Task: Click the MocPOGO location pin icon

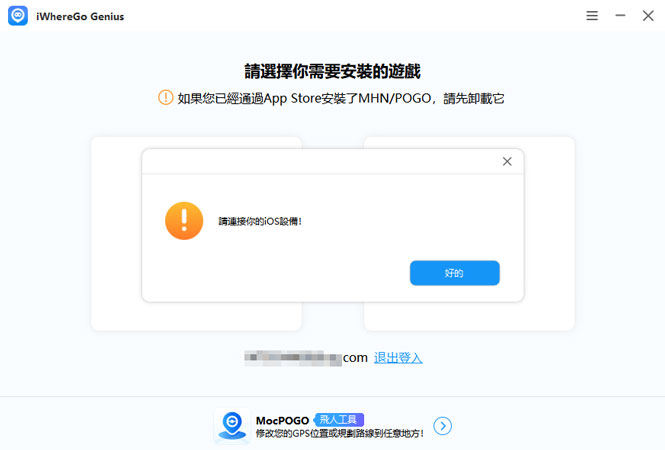Action: coord(232,426)
